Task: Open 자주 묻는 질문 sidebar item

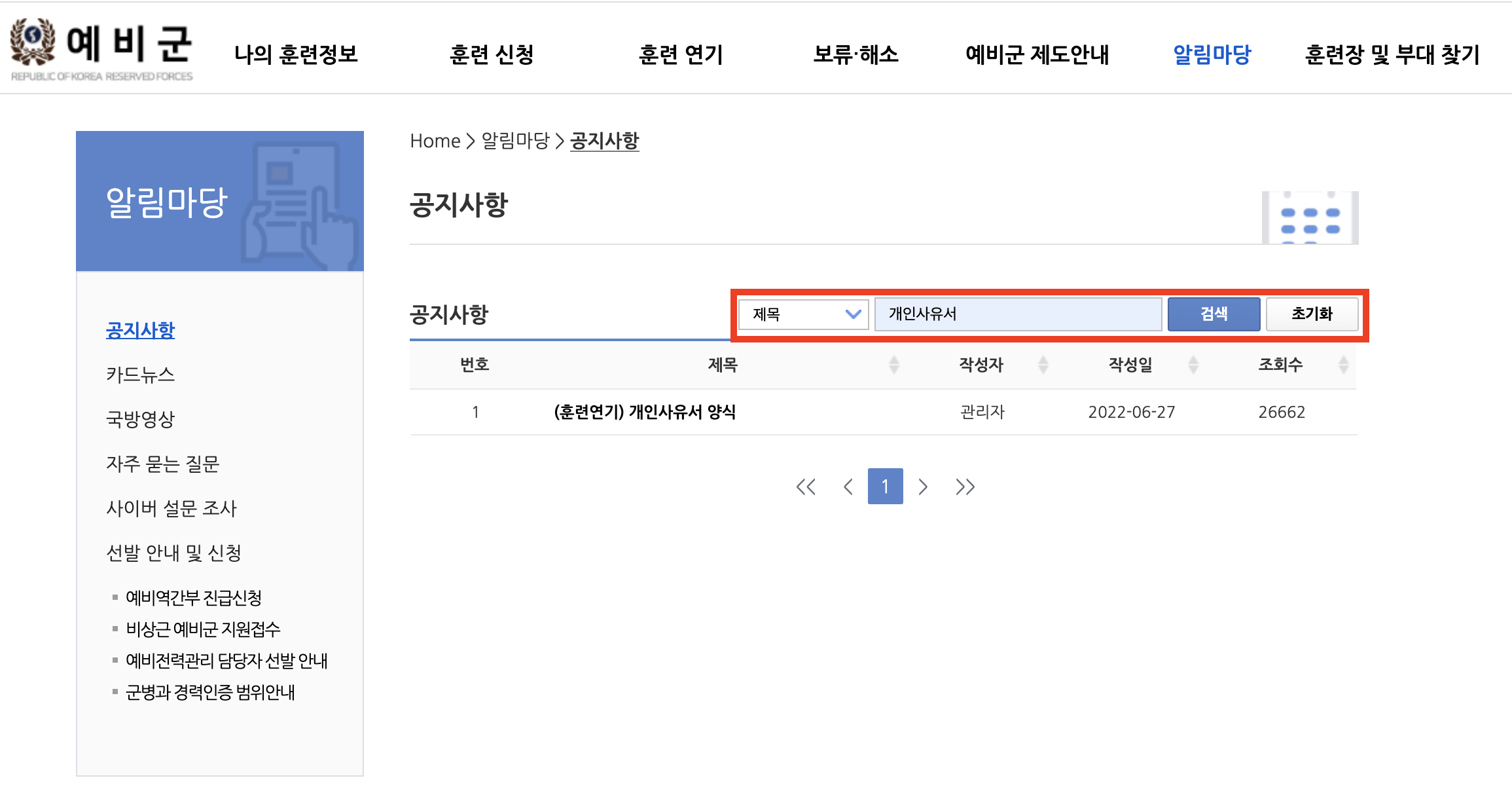Action: point(162,464)
